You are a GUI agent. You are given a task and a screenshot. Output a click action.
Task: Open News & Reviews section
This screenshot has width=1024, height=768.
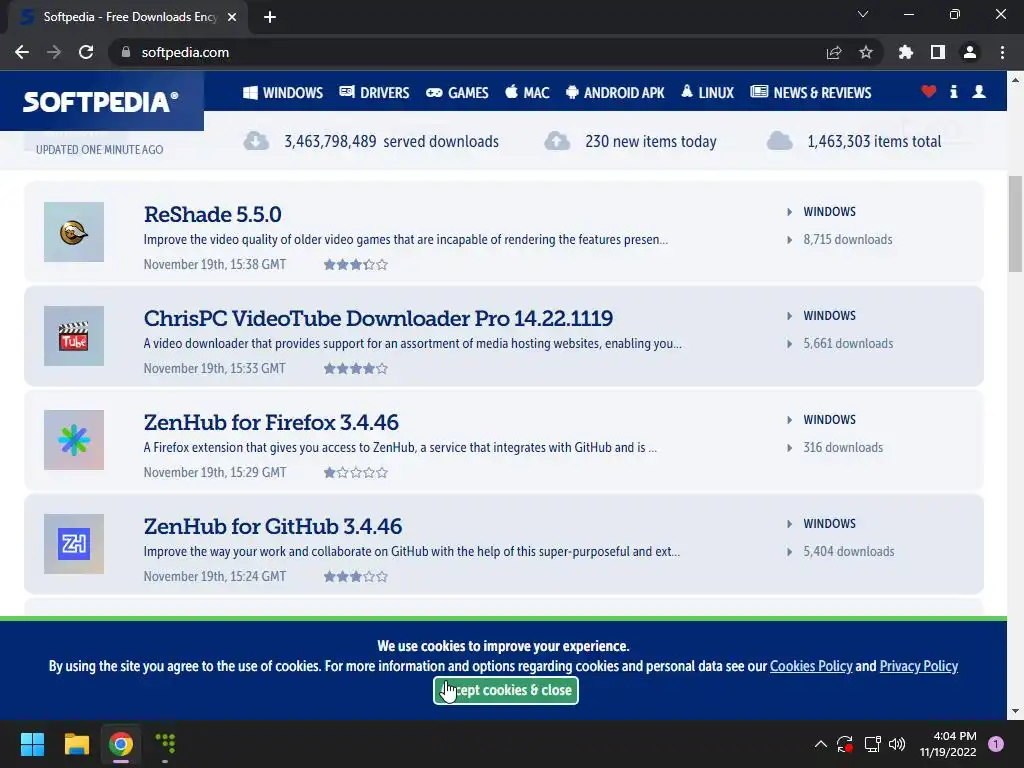(x=810, y=93)
